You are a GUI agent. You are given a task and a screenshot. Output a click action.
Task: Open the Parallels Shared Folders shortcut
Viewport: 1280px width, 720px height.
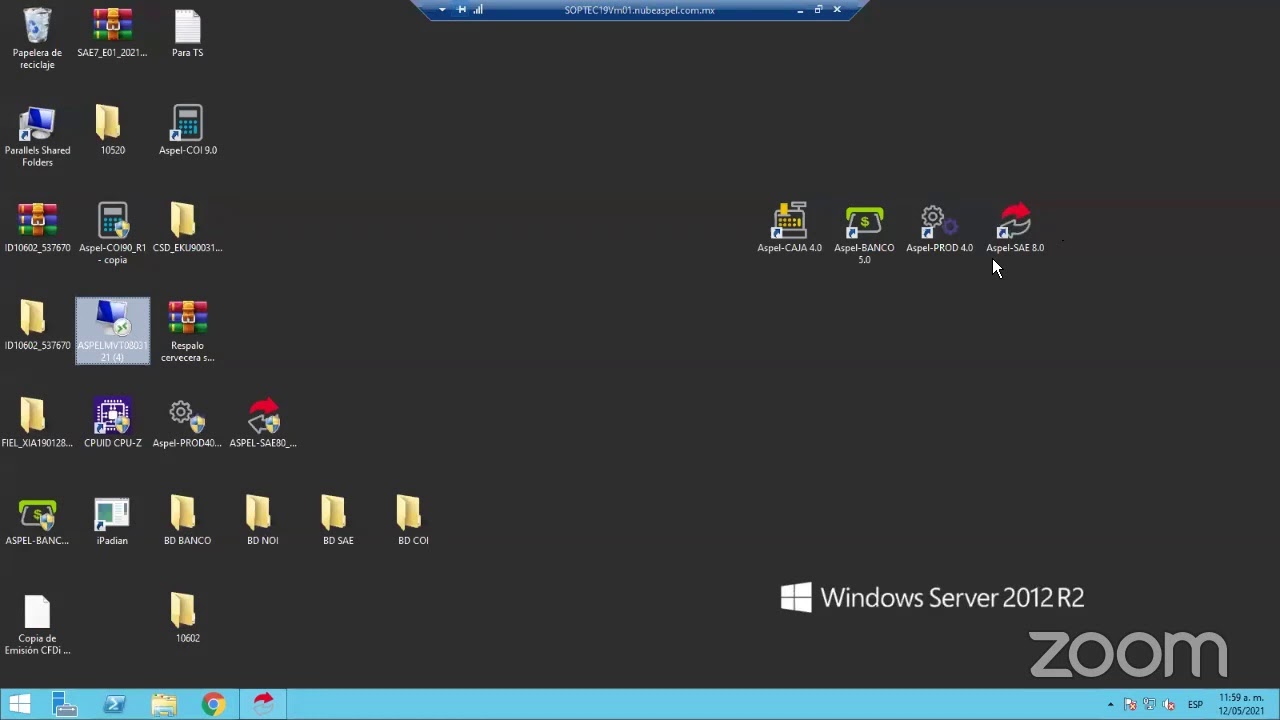37,136
